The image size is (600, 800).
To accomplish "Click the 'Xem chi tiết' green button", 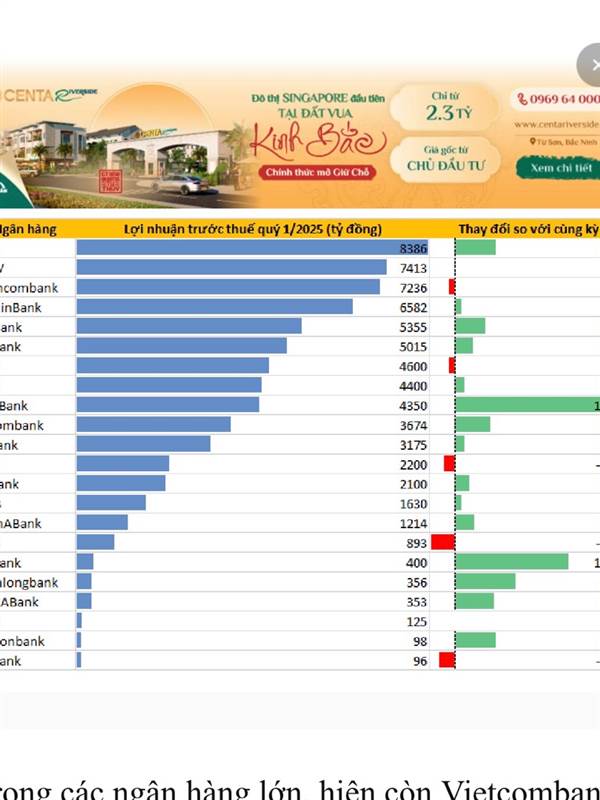I will pos(559,168).
